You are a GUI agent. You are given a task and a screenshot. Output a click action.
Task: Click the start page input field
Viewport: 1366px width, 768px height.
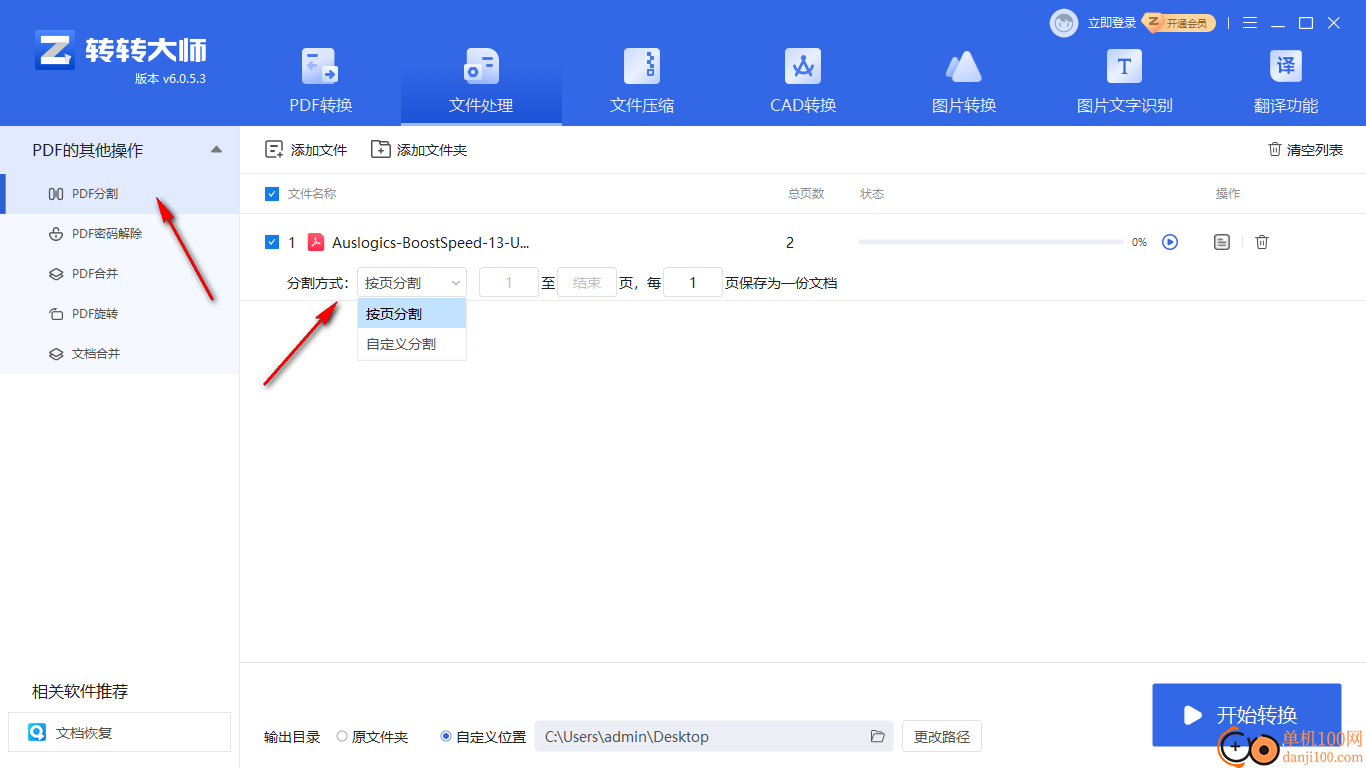click(509, 283)
